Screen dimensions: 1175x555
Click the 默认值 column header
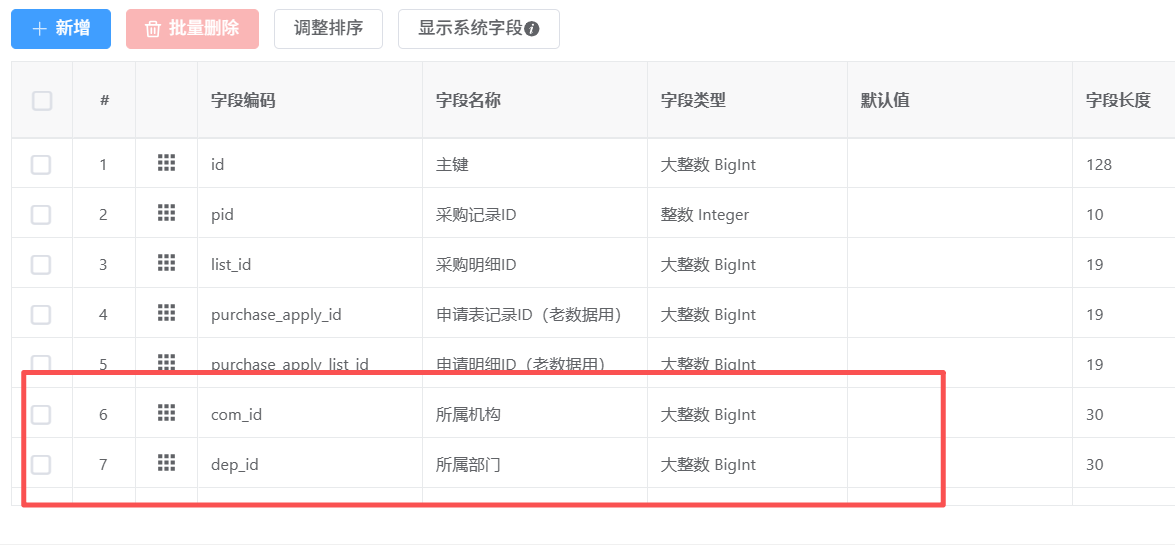885,100
